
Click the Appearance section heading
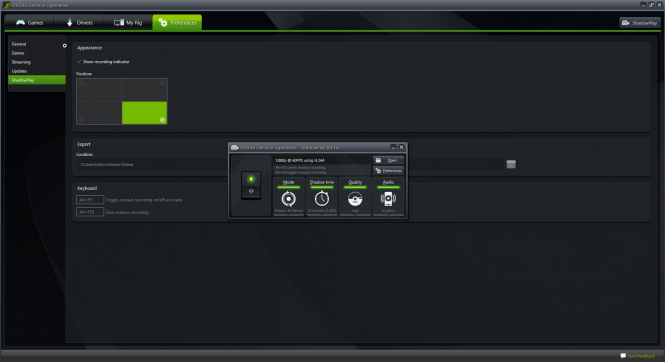tap(89, 48)
